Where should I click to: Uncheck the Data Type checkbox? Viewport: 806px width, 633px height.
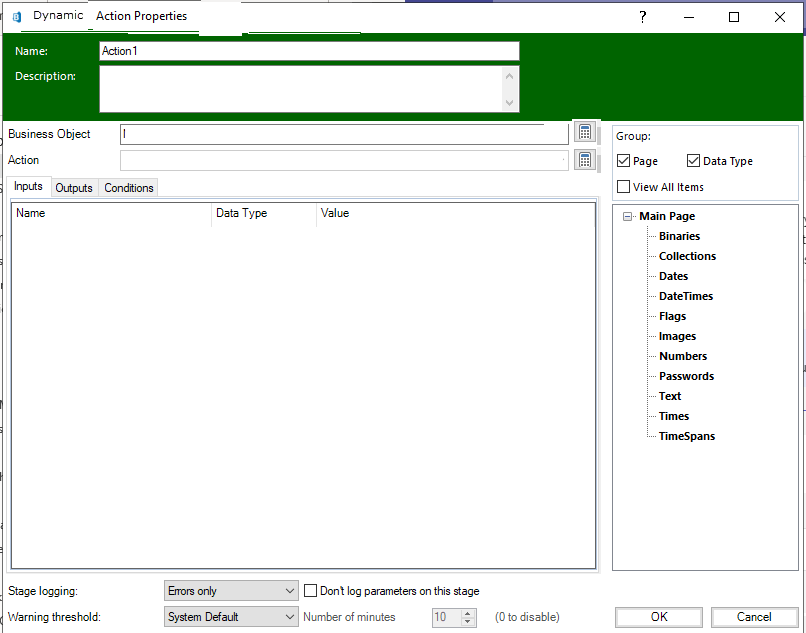(694, 161)
